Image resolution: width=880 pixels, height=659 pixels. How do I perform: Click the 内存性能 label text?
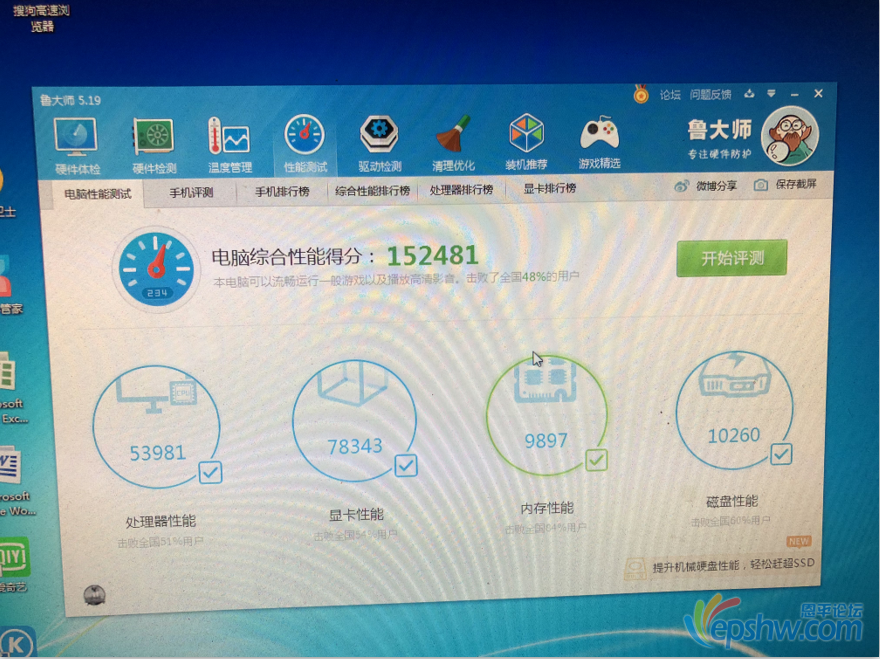click(547, 508)
